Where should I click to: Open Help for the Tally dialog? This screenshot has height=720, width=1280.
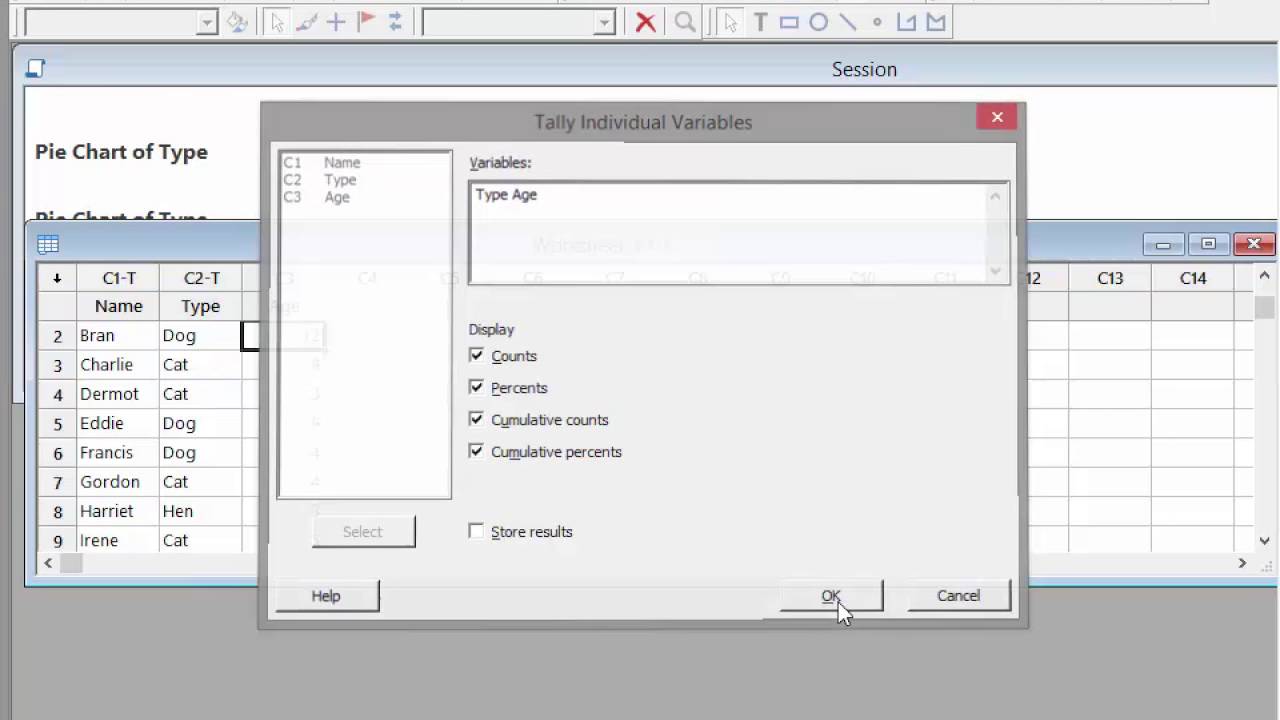click(326, 596)
